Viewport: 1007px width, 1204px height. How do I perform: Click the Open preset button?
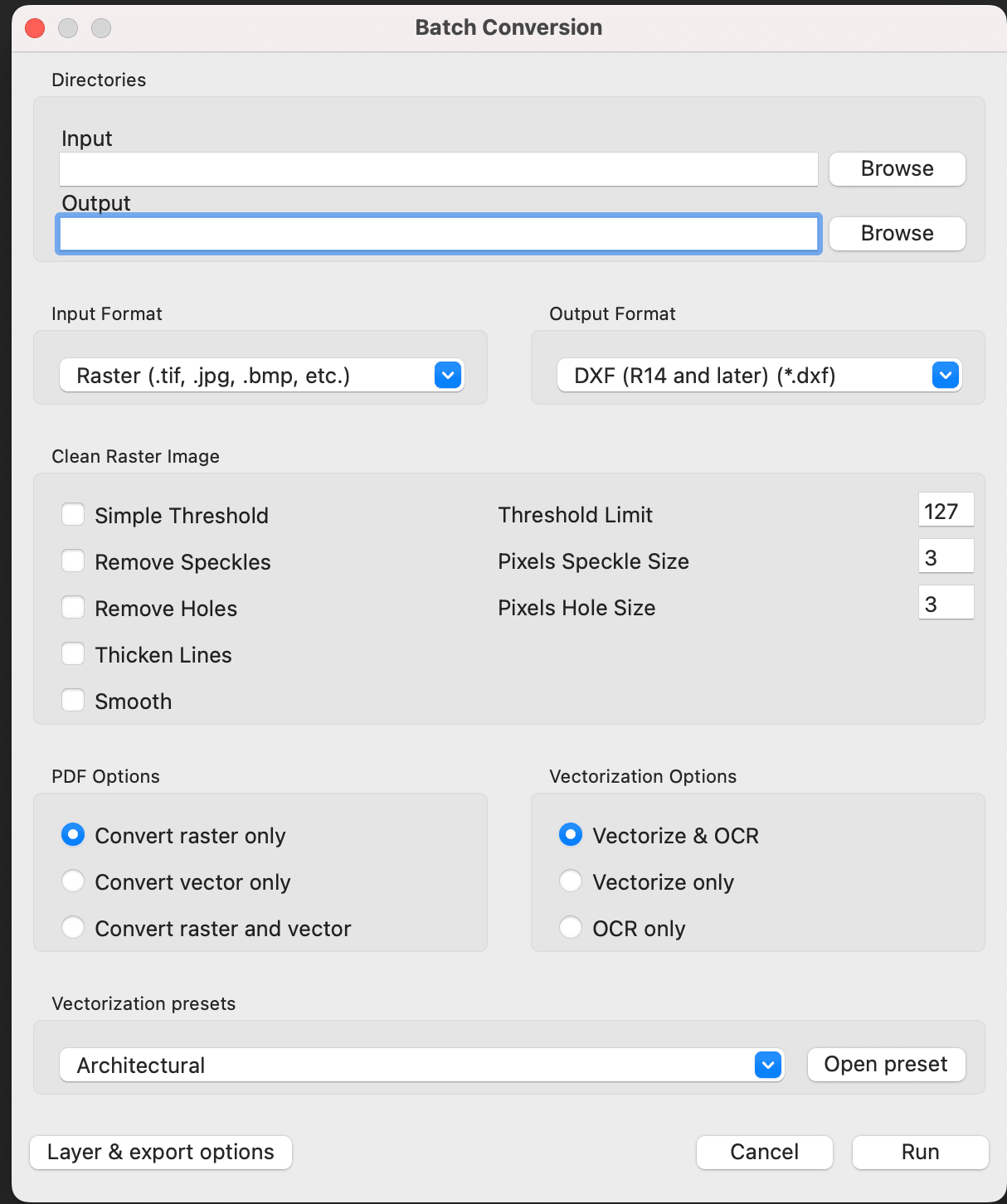pos(885,1064)
